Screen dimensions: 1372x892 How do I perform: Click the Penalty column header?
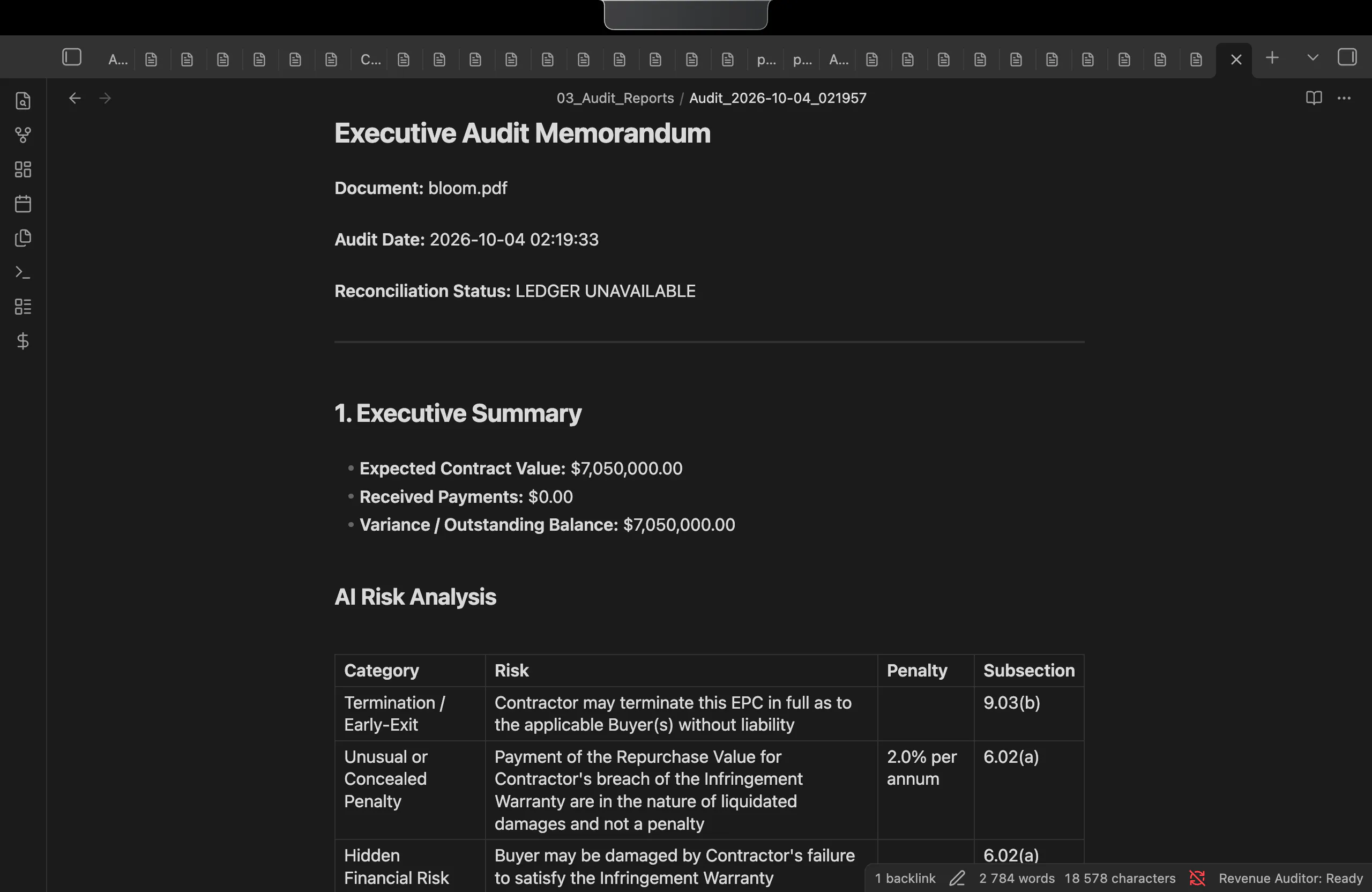[x=917, y=671]
